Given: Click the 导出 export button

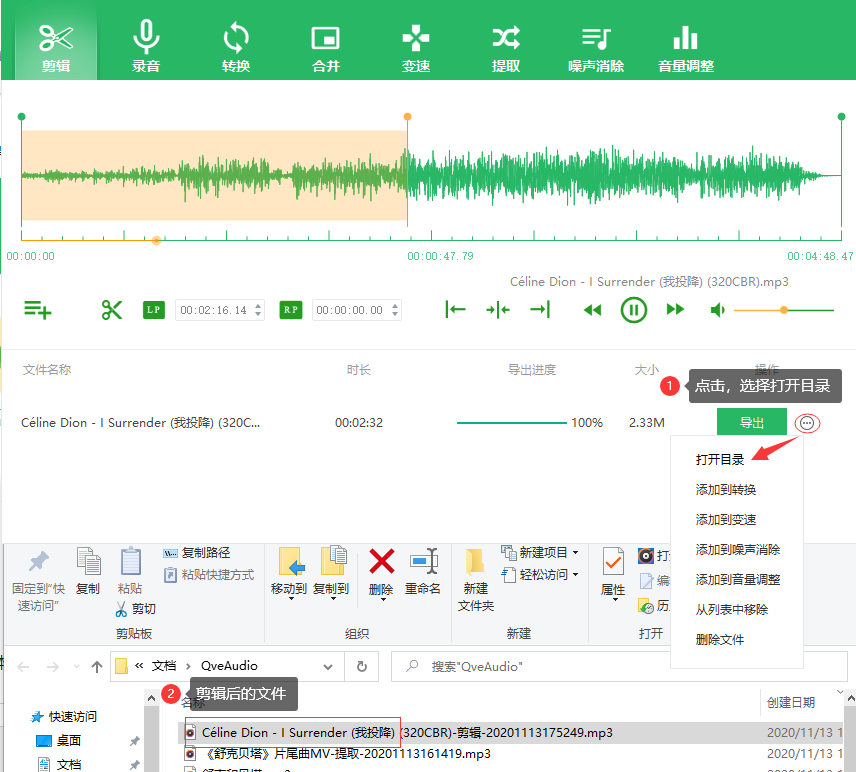Looking at the screenshot, I should 752,422.
